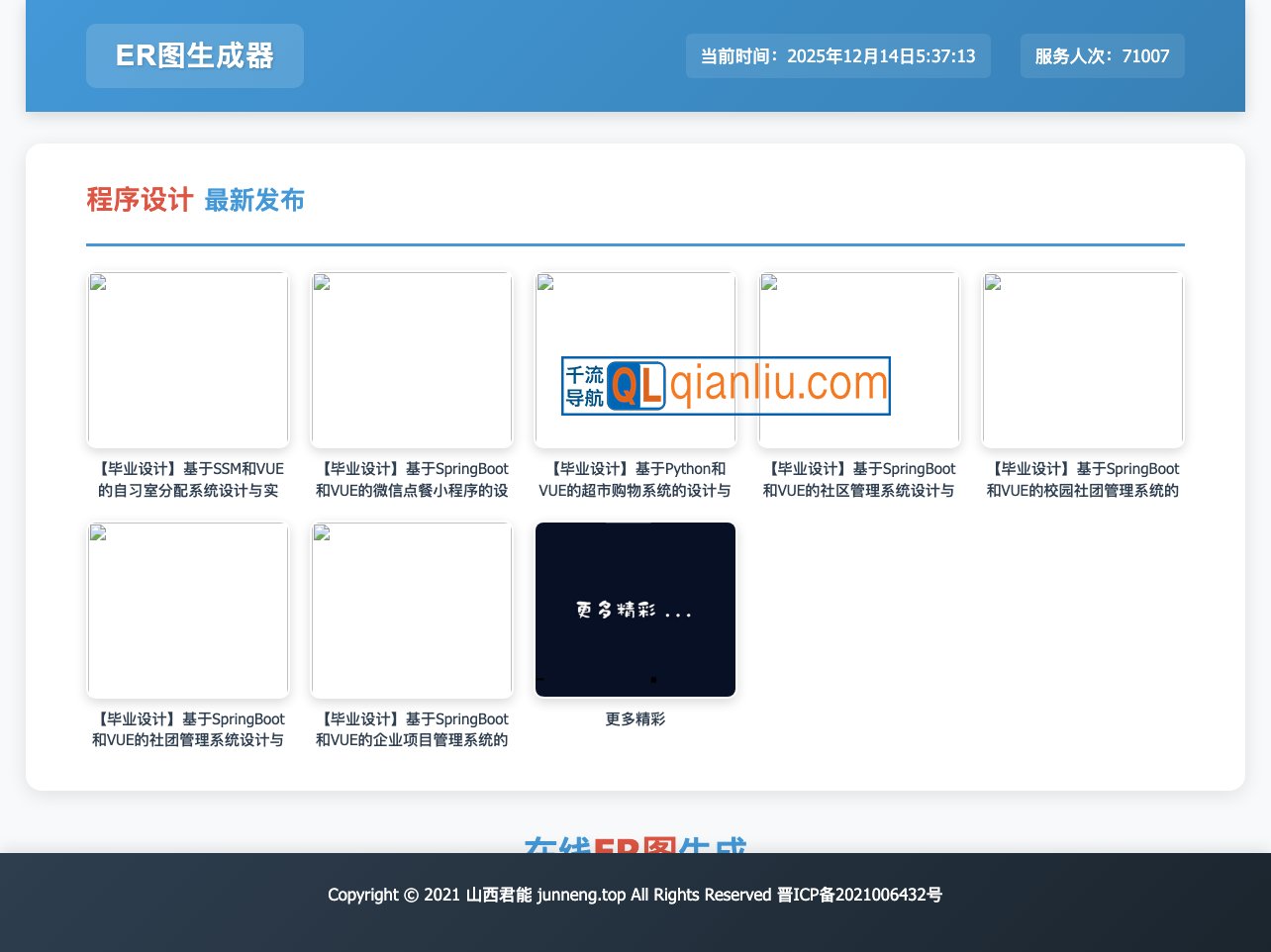Click the dark 更多精彩 thumbnail card
Screen dimensions: 1271x952
635,610
